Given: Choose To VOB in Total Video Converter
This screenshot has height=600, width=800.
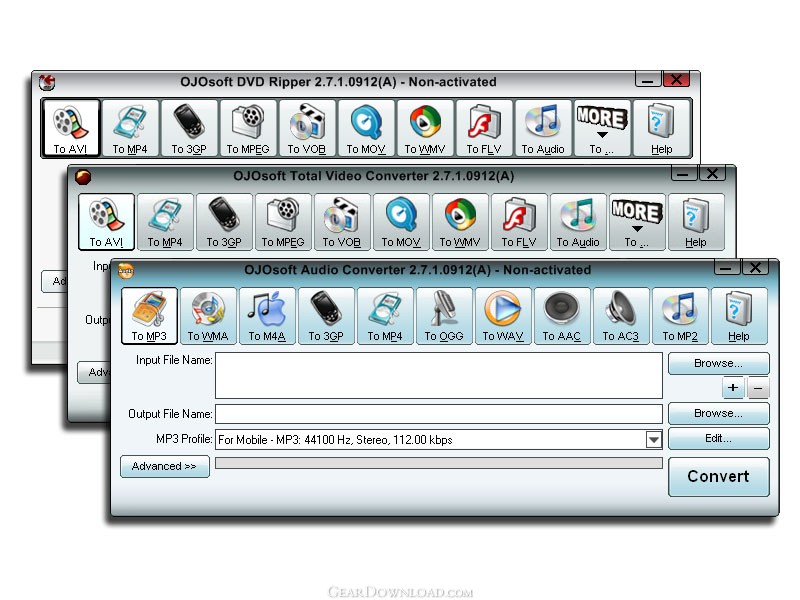Looking at the screenshot, I should tap(342, 222).
